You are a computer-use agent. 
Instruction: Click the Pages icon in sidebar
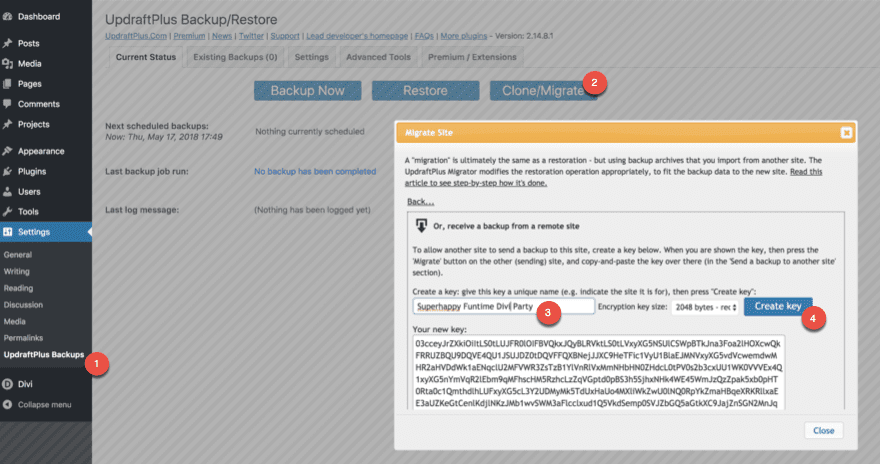coord(7,84)
